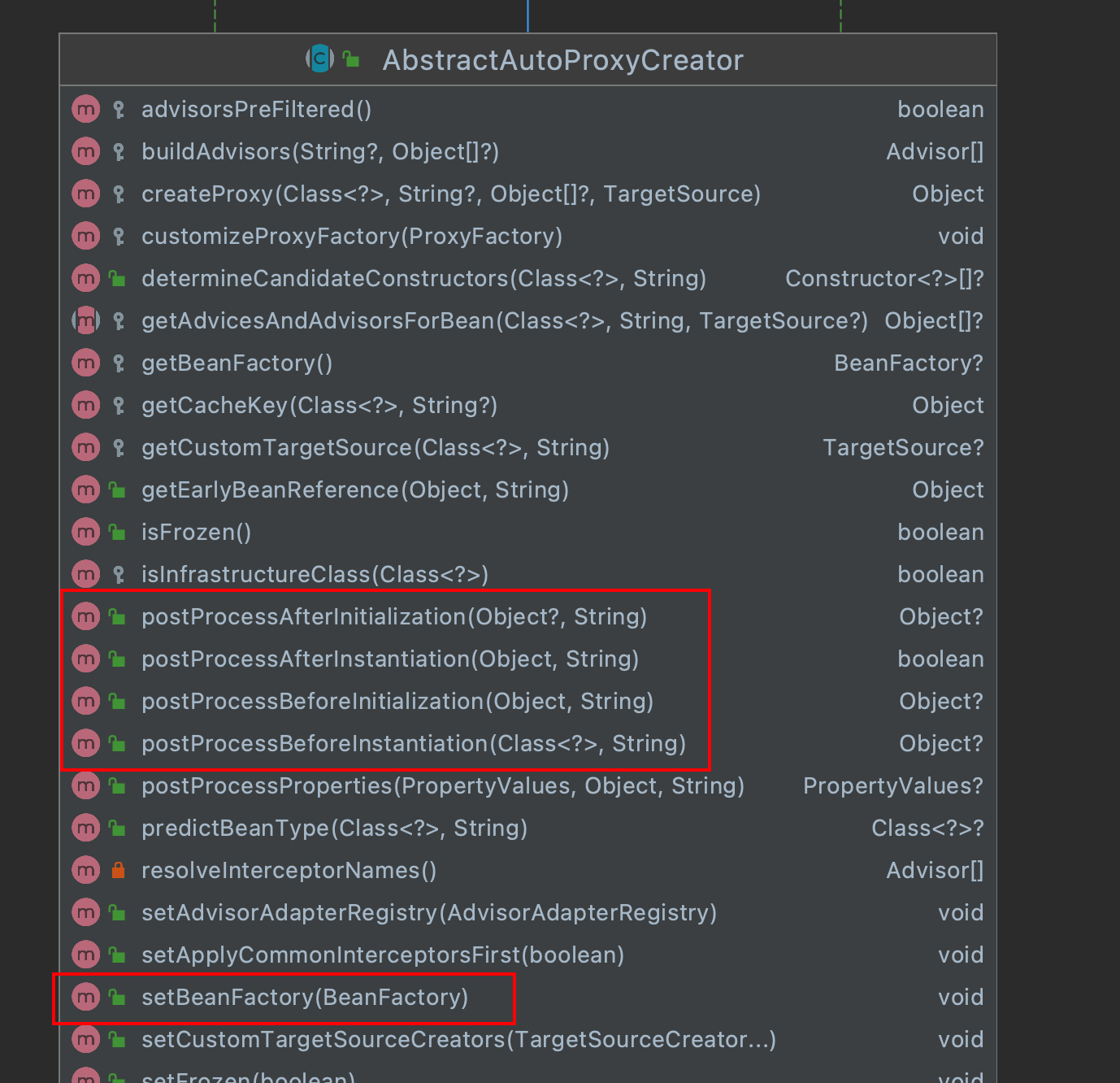This screenshot has height=1083, width=1120.
Task: Click the Constructor<?>[]? return type
Action: 884,279
